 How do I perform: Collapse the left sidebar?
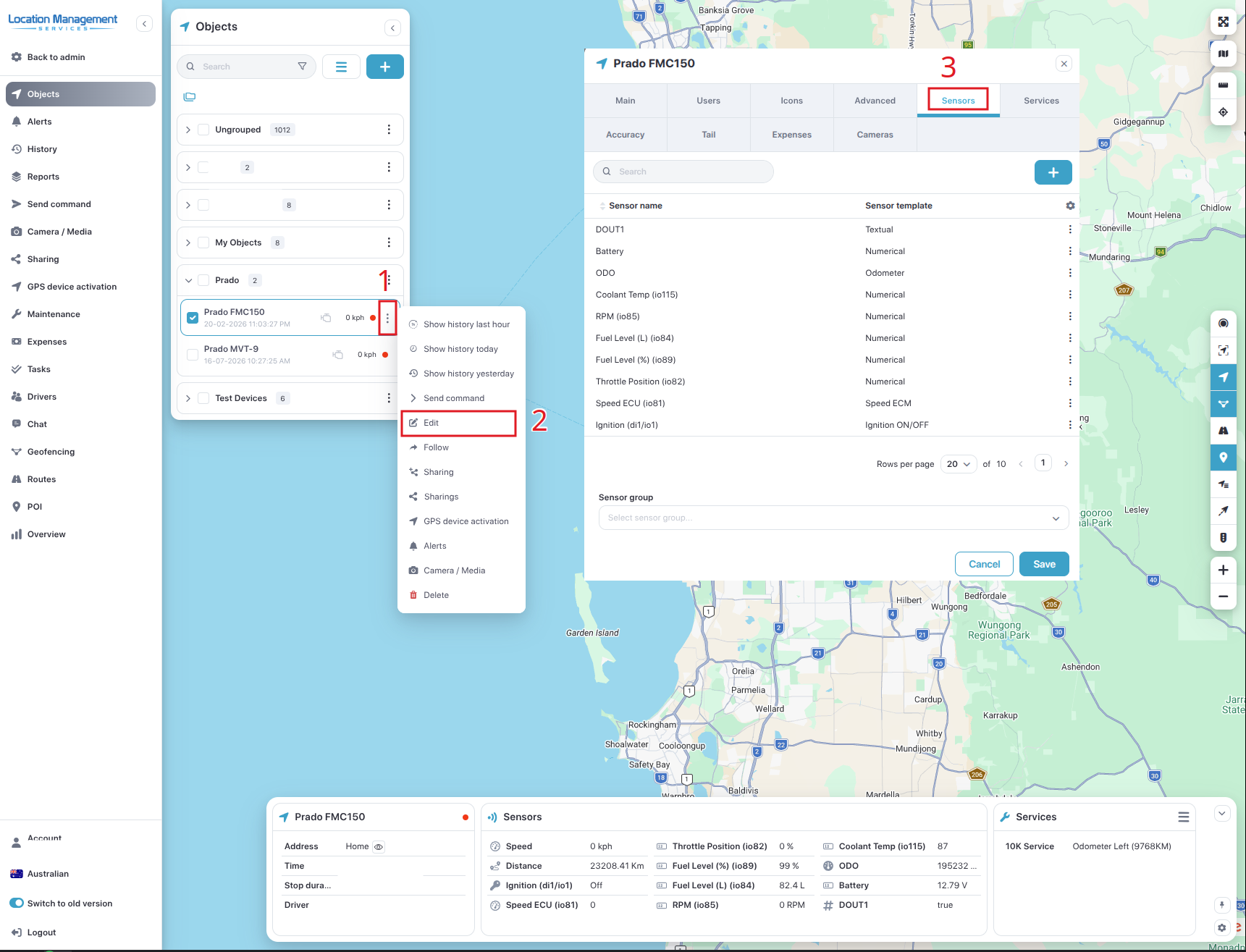(x=145, y=24)
